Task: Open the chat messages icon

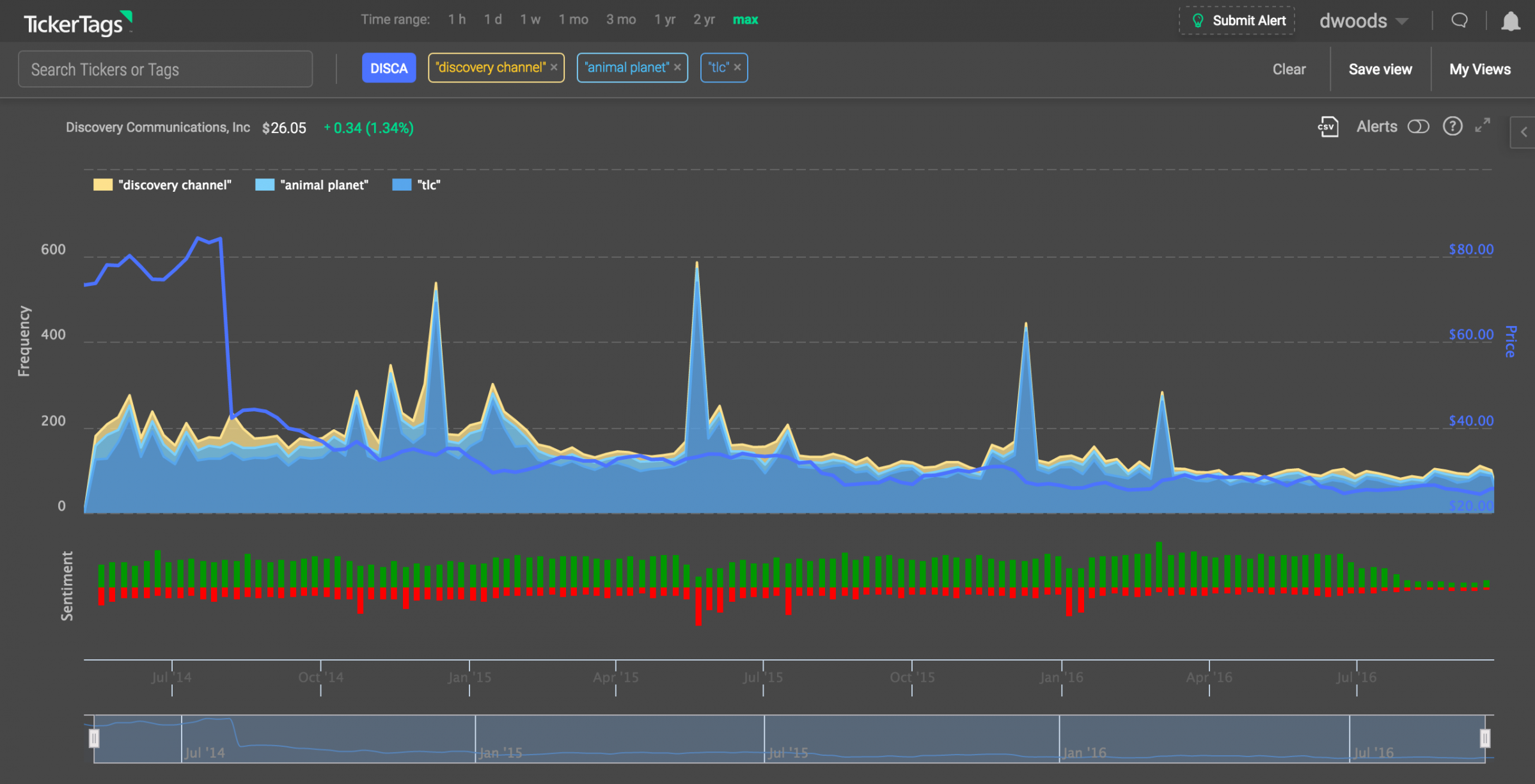Action: [1459, 20]
